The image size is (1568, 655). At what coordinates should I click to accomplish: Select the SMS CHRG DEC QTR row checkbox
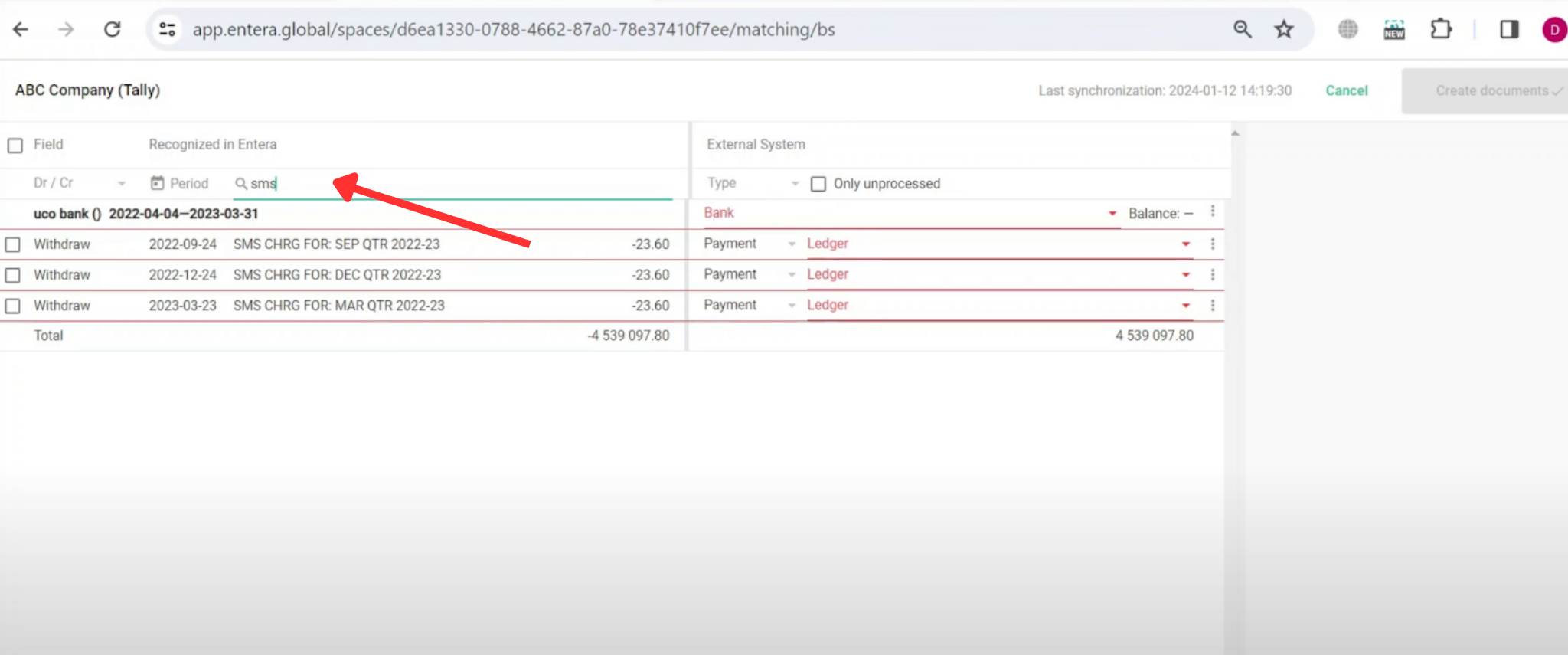[13, 275]
